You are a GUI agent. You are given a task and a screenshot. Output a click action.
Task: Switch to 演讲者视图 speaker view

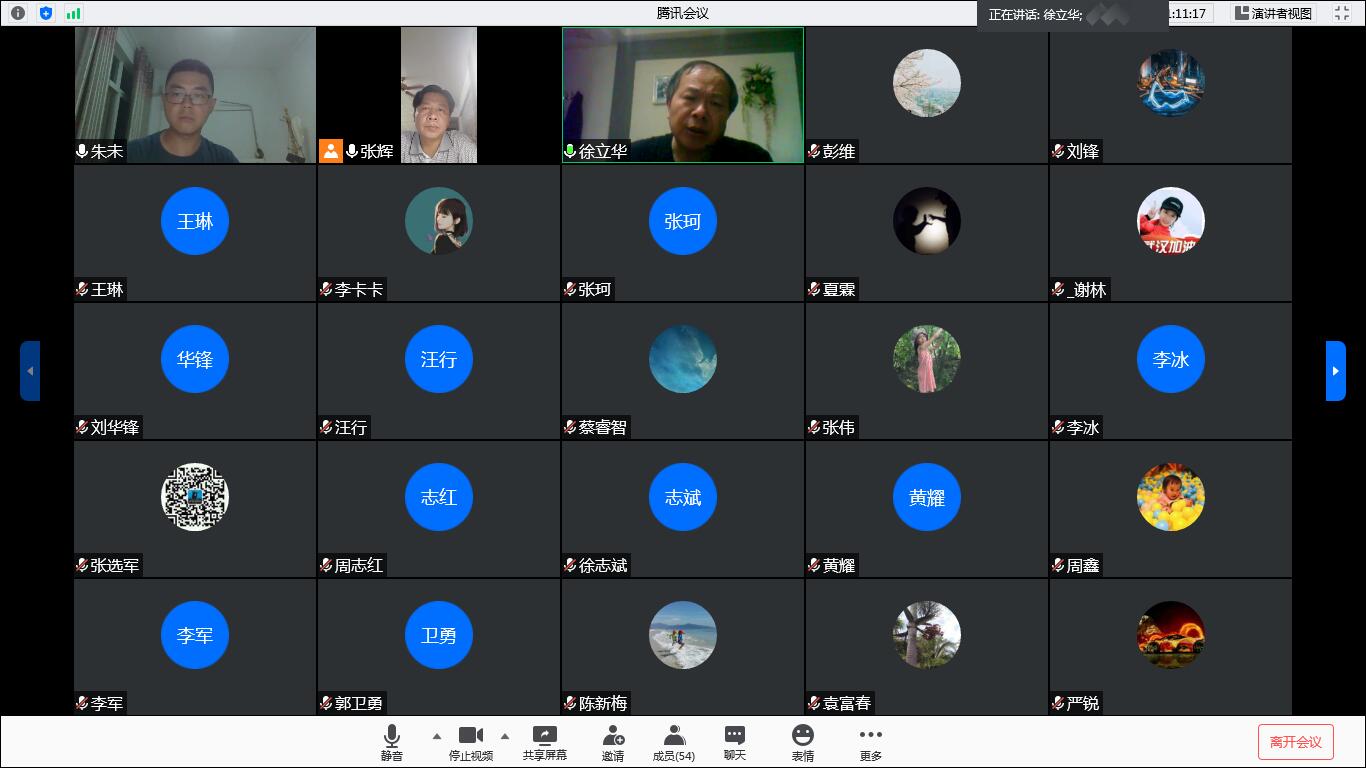1274,14
